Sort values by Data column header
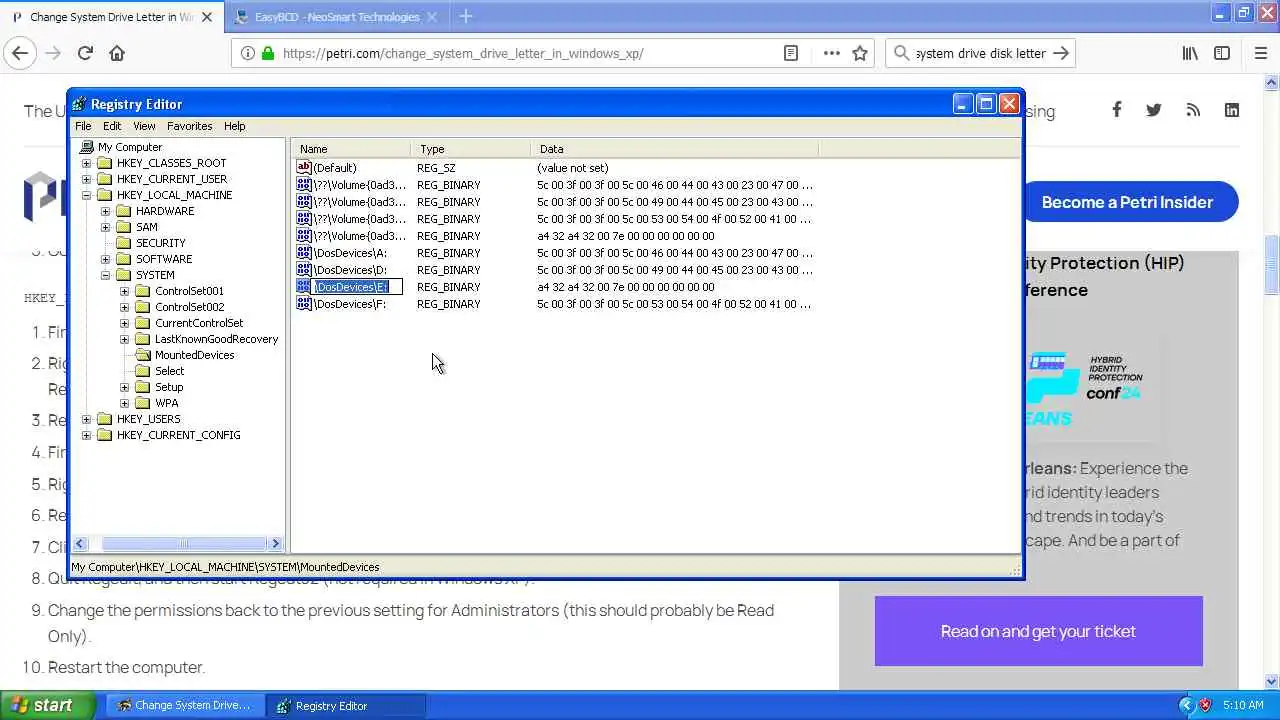This screenshot has height=720, width=1280. pyautogui.click(x=674, y=149)
